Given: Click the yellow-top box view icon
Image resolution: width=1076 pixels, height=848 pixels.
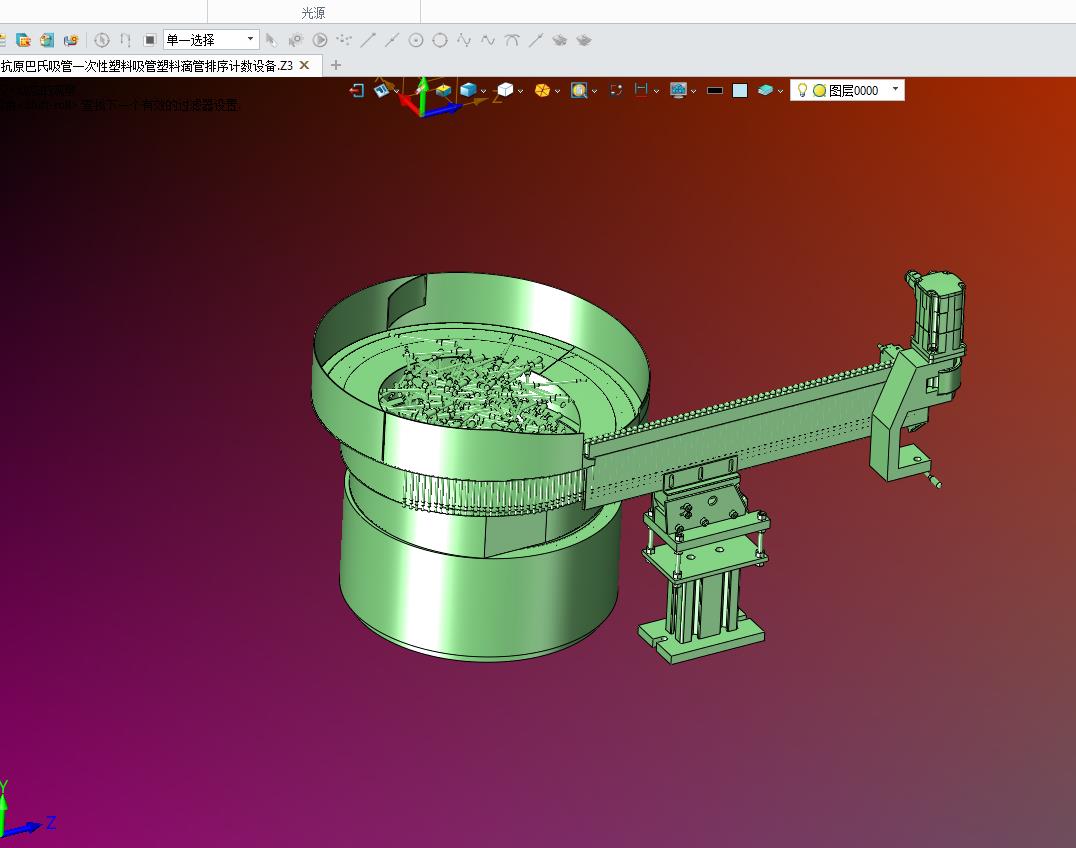Looking at the screenshot, I should tap(443, 91).
